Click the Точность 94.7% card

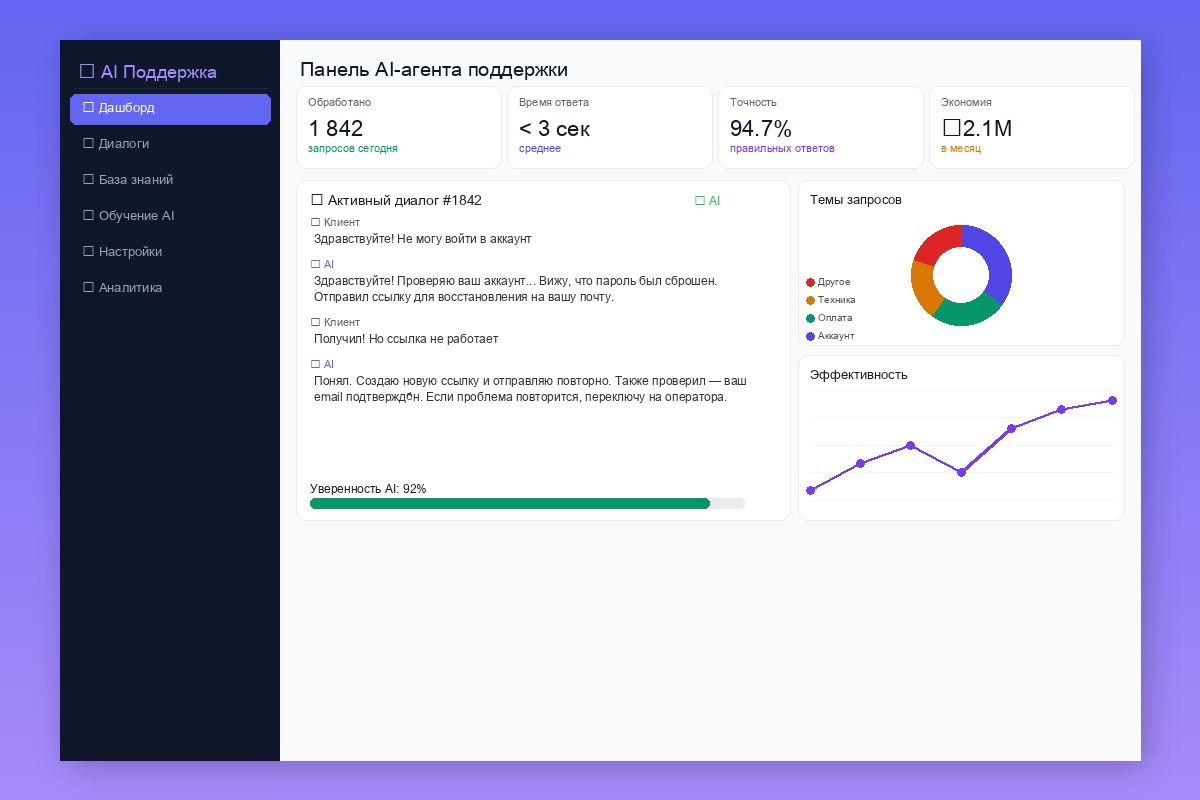point(821,127)
